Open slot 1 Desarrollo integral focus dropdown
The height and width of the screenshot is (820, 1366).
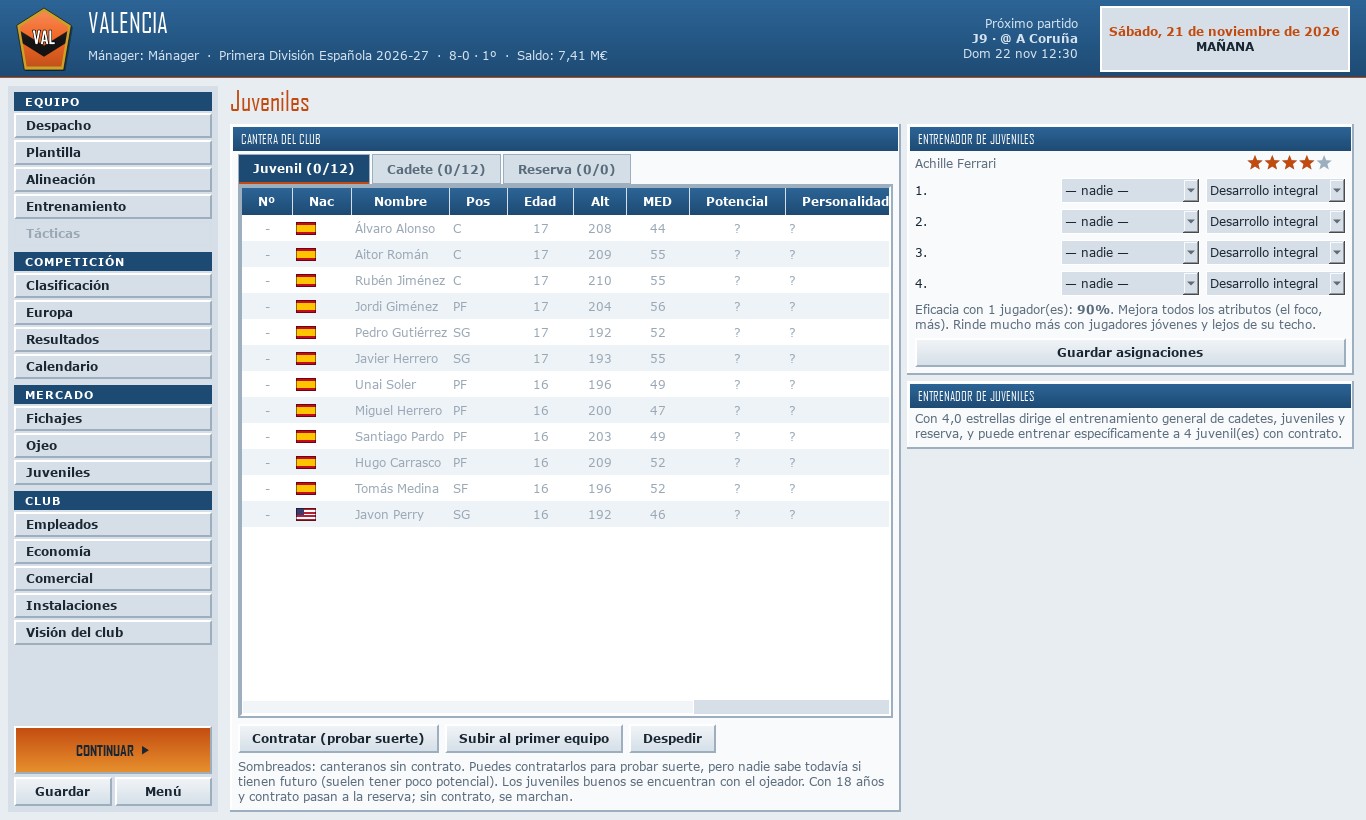(x=1275, y=191)
